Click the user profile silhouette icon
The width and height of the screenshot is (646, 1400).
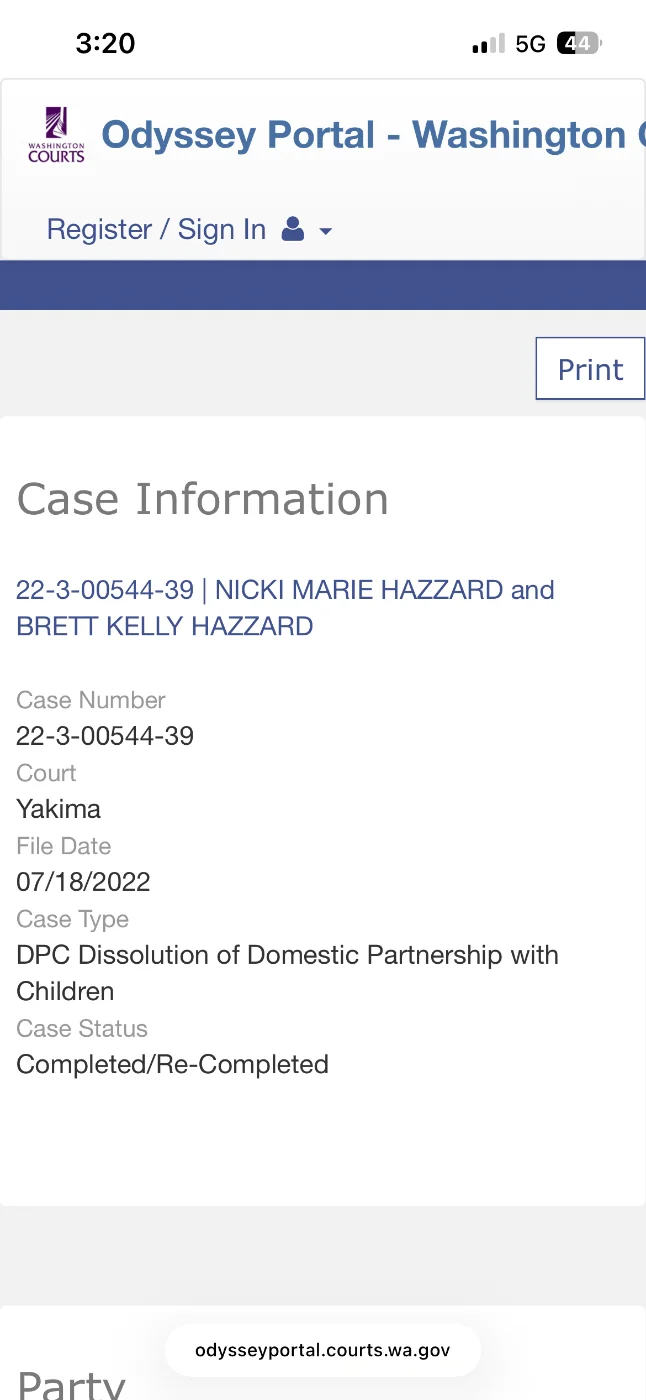pyautogui.click(x=293, y=231)
